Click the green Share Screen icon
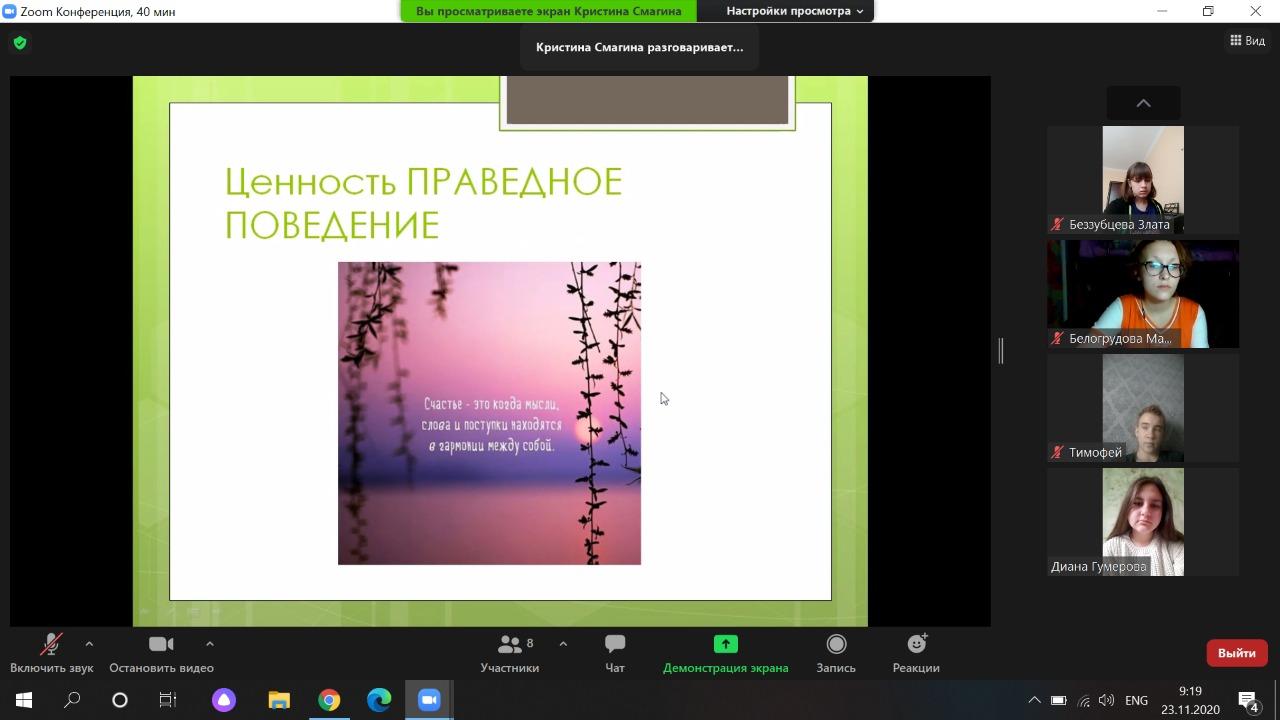Image resolution: width=1280 pixels, height=720 pixels. tap(725, 645)
